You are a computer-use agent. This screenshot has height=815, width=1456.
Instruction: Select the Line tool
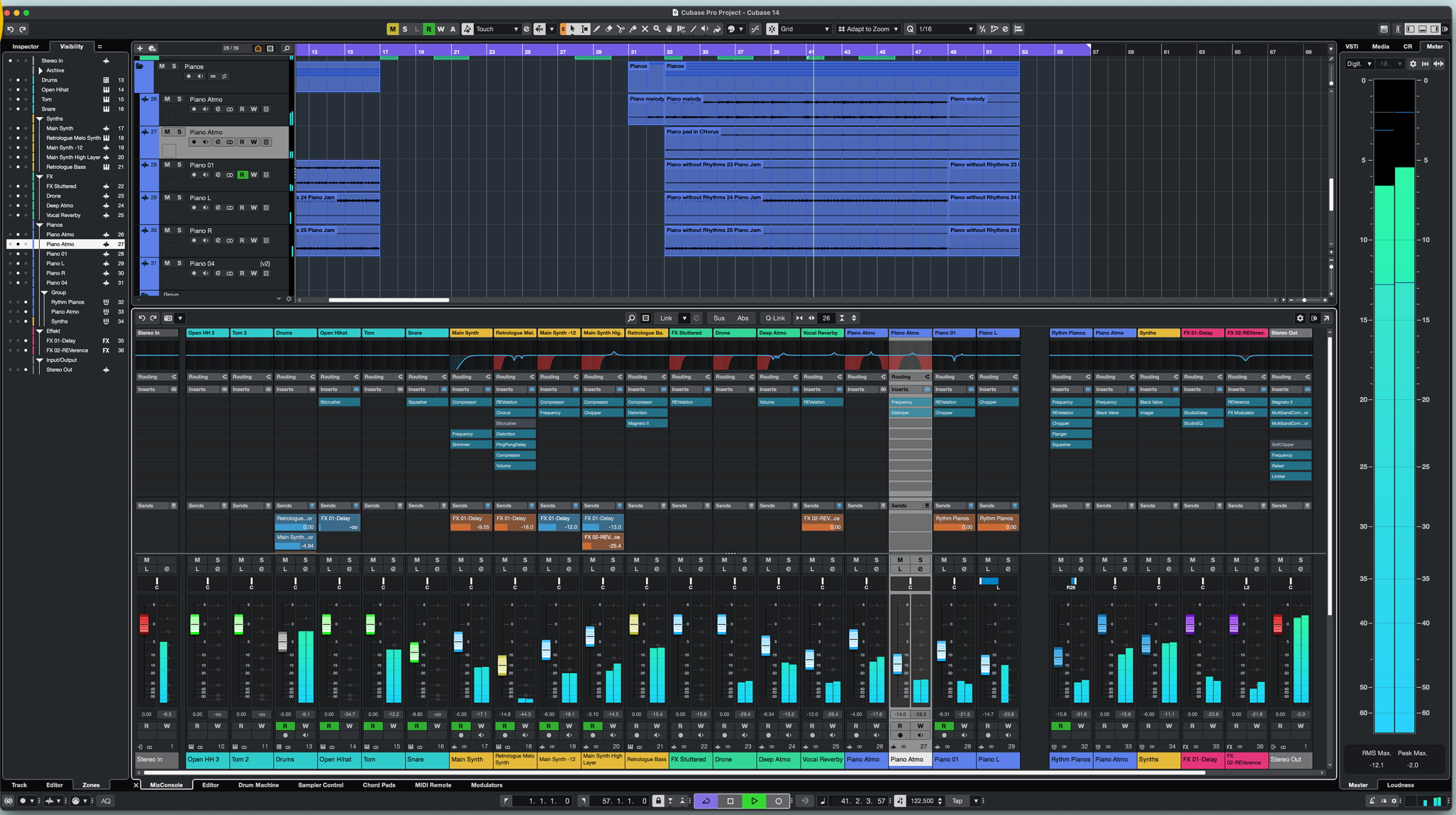coord(694,29)
